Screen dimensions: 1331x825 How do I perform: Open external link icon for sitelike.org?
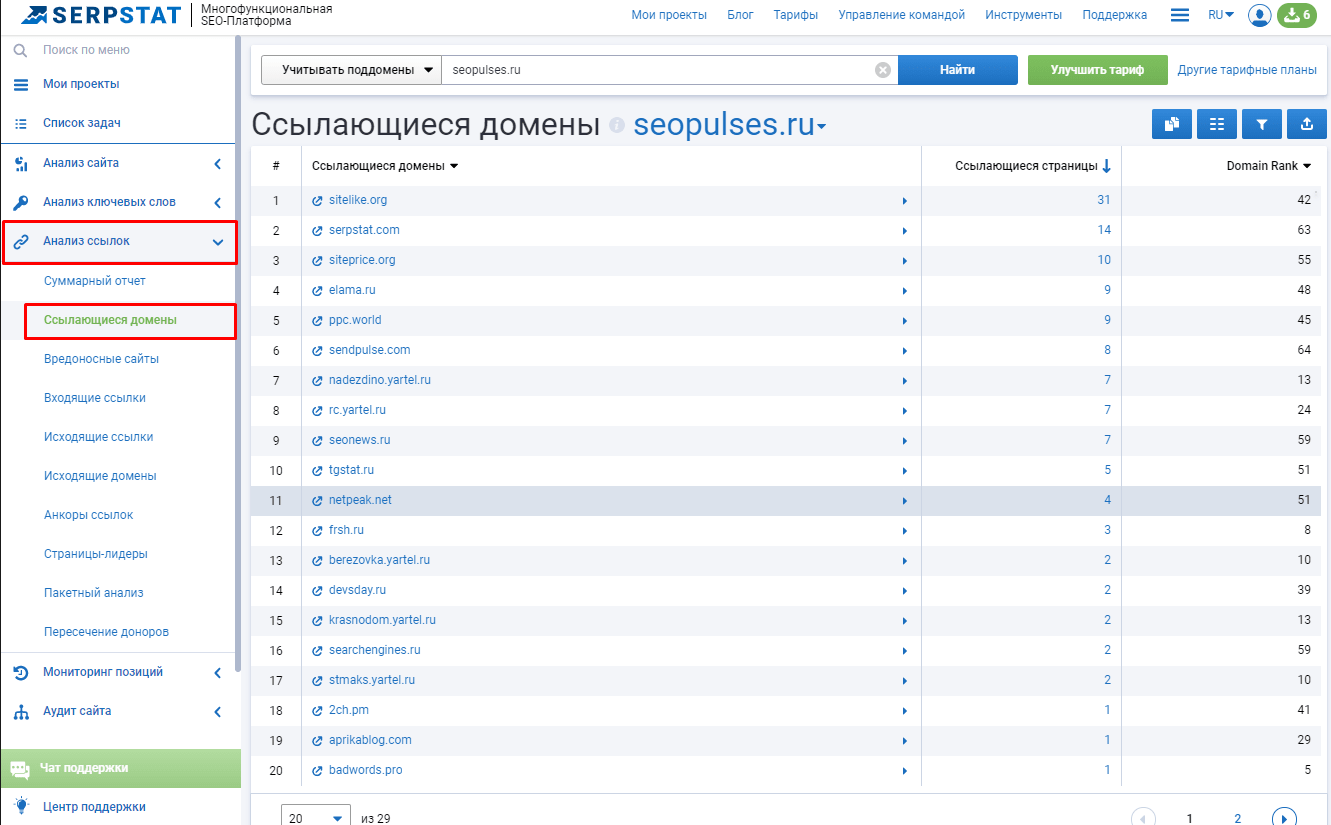pyautogui.click(x=318, y=201)
